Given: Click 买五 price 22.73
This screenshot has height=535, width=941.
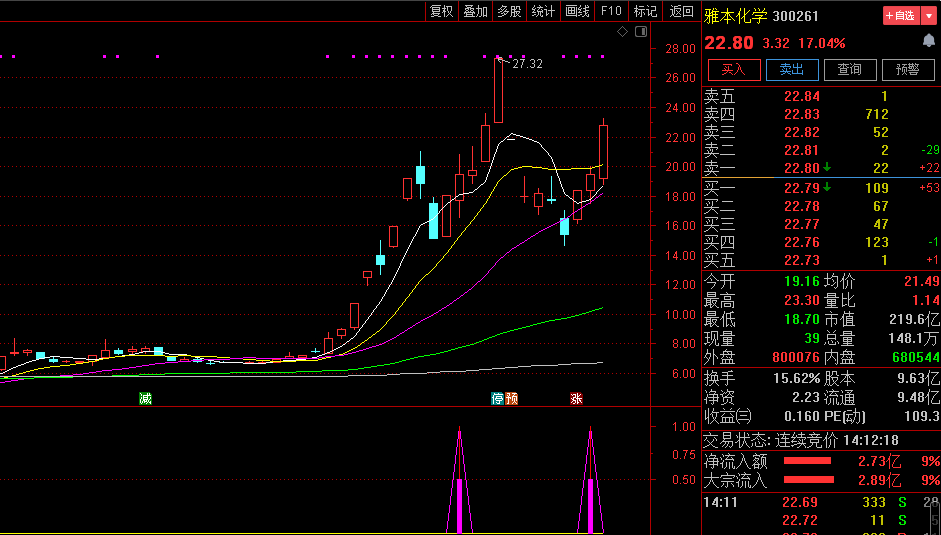Looking at the screenshot, I should click(802, 260).
